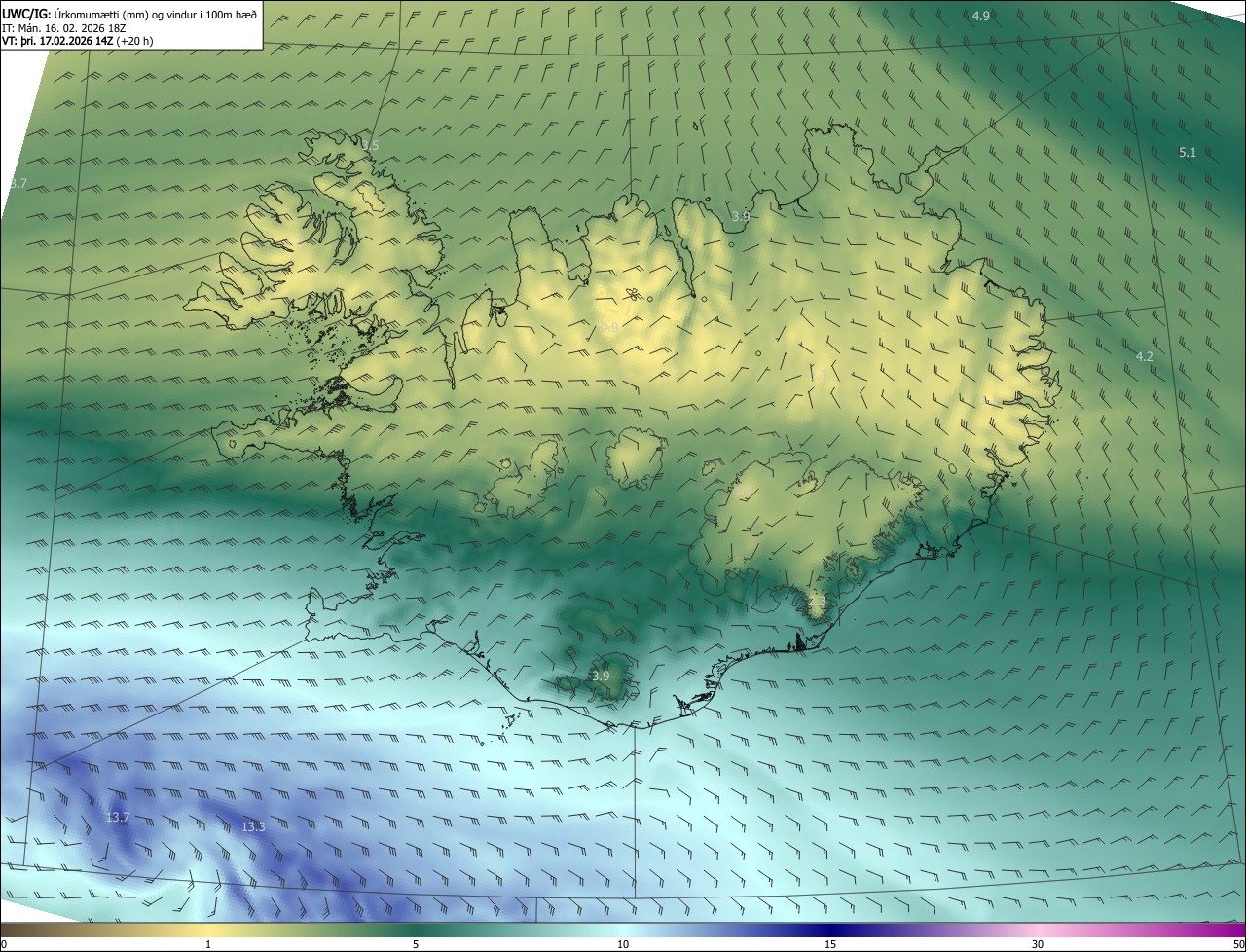Screen dimensions: 1246x952
Task: Click the 5 tick label on the color scale
Action: click(416, 944)
